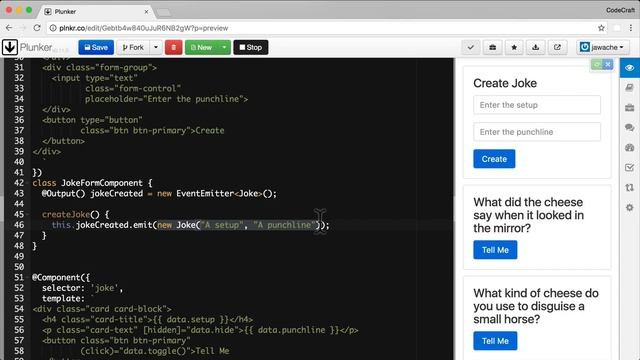
Task: Click the 'btn btn-primary">Create' code line
Action: pos(152,131)
